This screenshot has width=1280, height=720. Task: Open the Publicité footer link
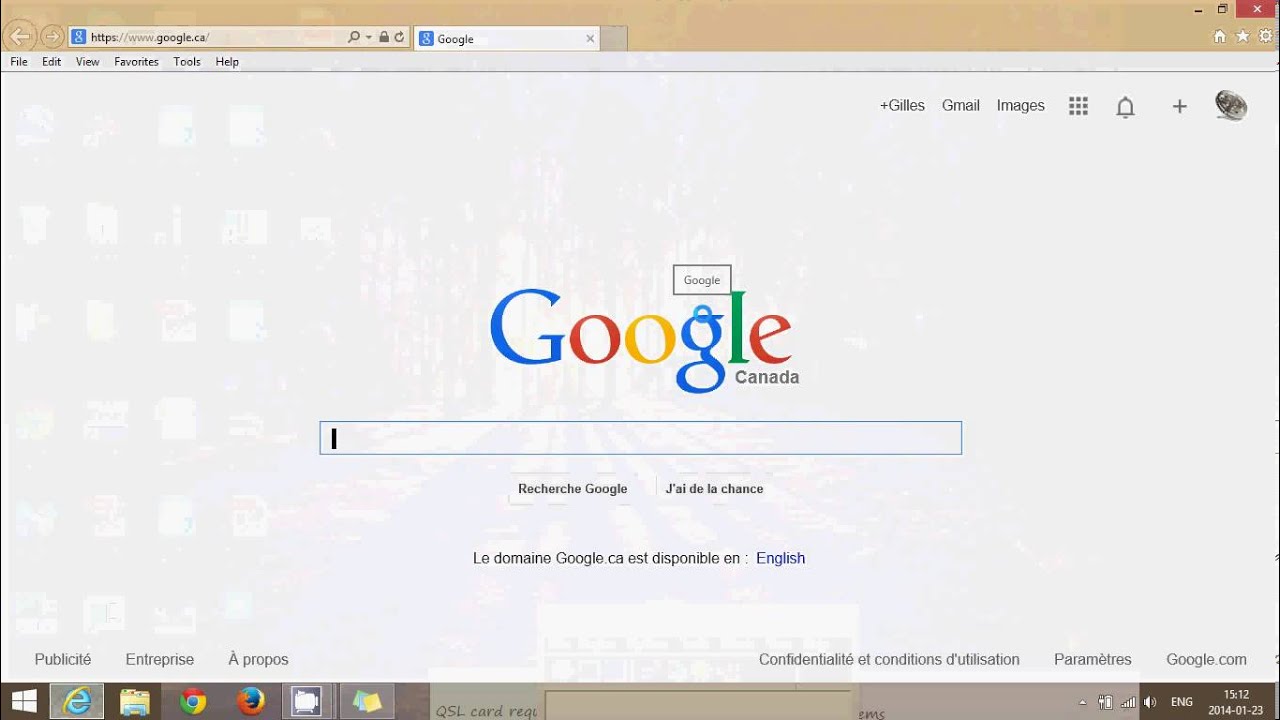[x=63, y=659]
